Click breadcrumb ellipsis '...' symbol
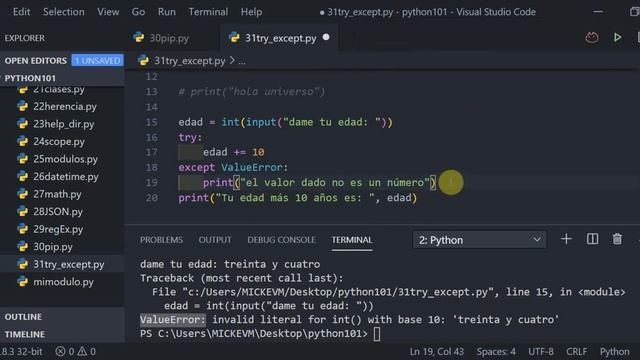Screen dimensions: 640x360 pos(242,61)
